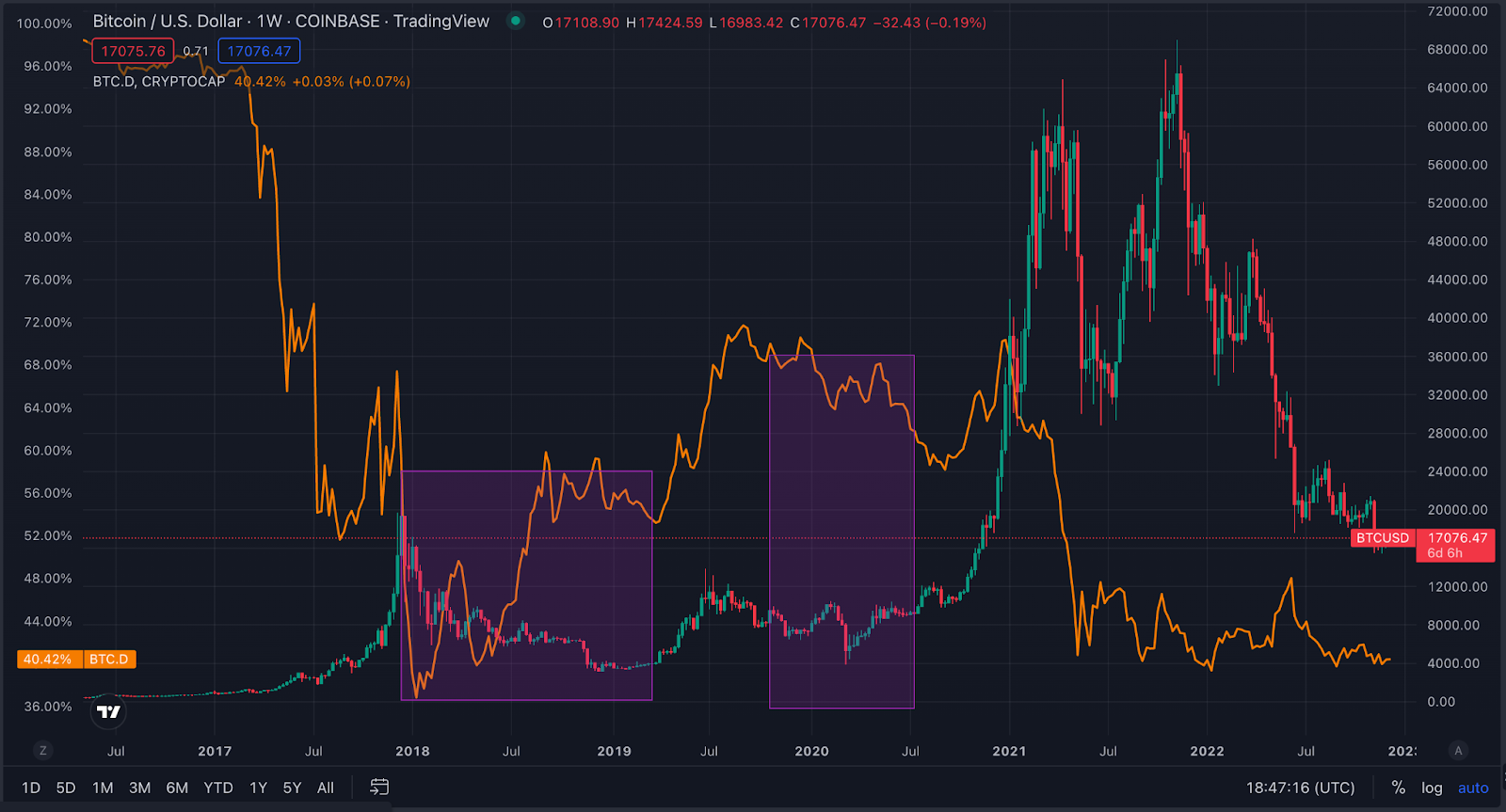Toggle the percent scale mode
Viewport: 1506px width, 812px height.
(x=1399, y=788)
